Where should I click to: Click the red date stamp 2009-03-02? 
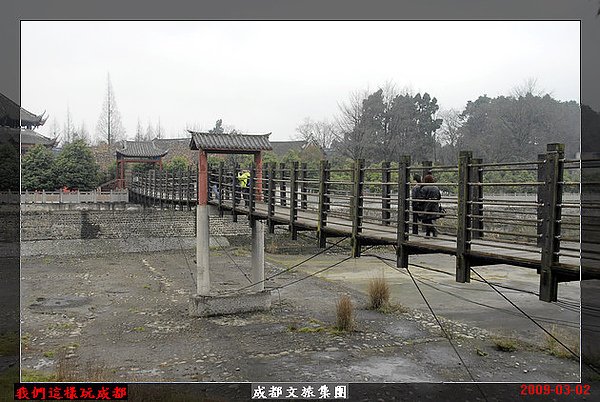(x=555, y=390)
